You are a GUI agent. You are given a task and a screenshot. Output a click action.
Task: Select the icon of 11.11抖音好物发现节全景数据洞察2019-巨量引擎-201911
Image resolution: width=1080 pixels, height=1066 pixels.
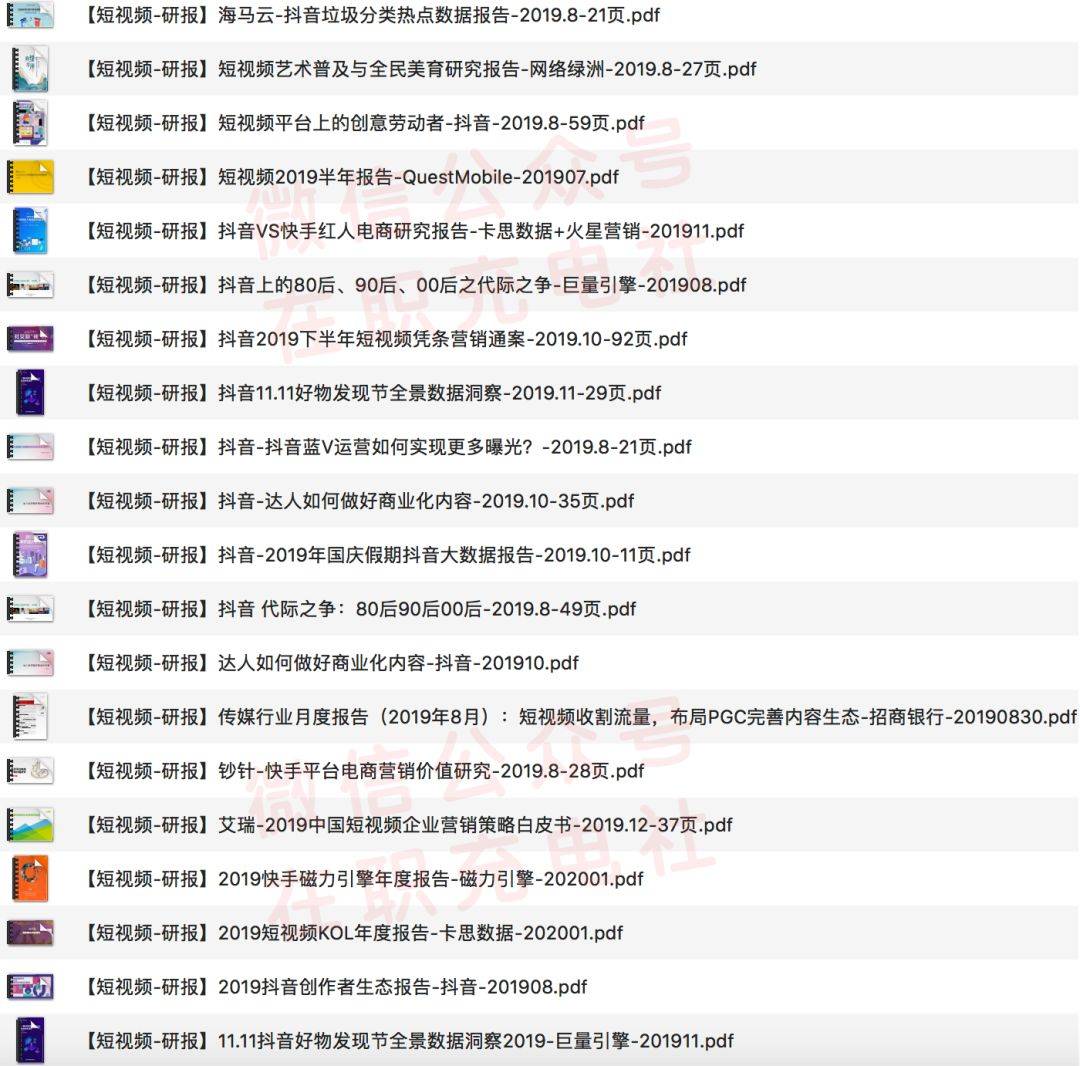[30, 1041]
